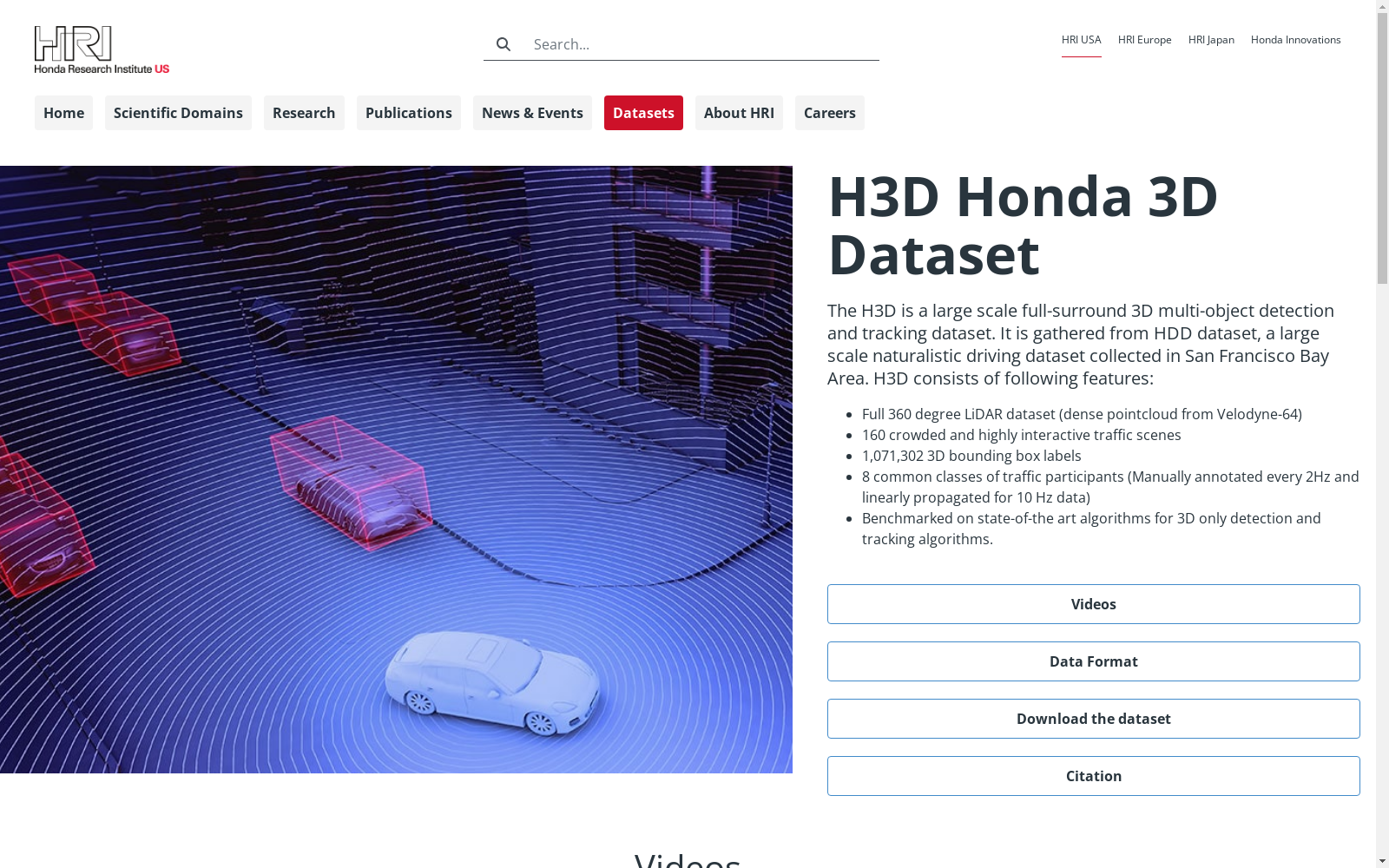Image resolution: width=1389 pixels, height=868 pixels.
Task: Visit the Honda Innovations link
Action: point(1295,40)
